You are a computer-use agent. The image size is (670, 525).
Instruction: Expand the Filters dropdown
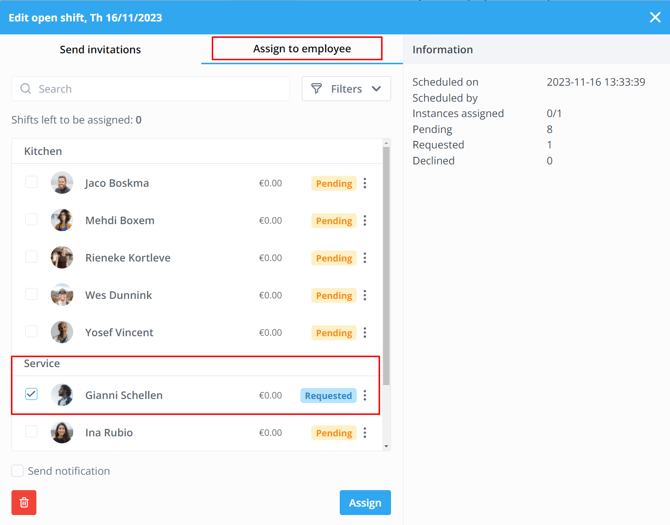pos(346,89)
